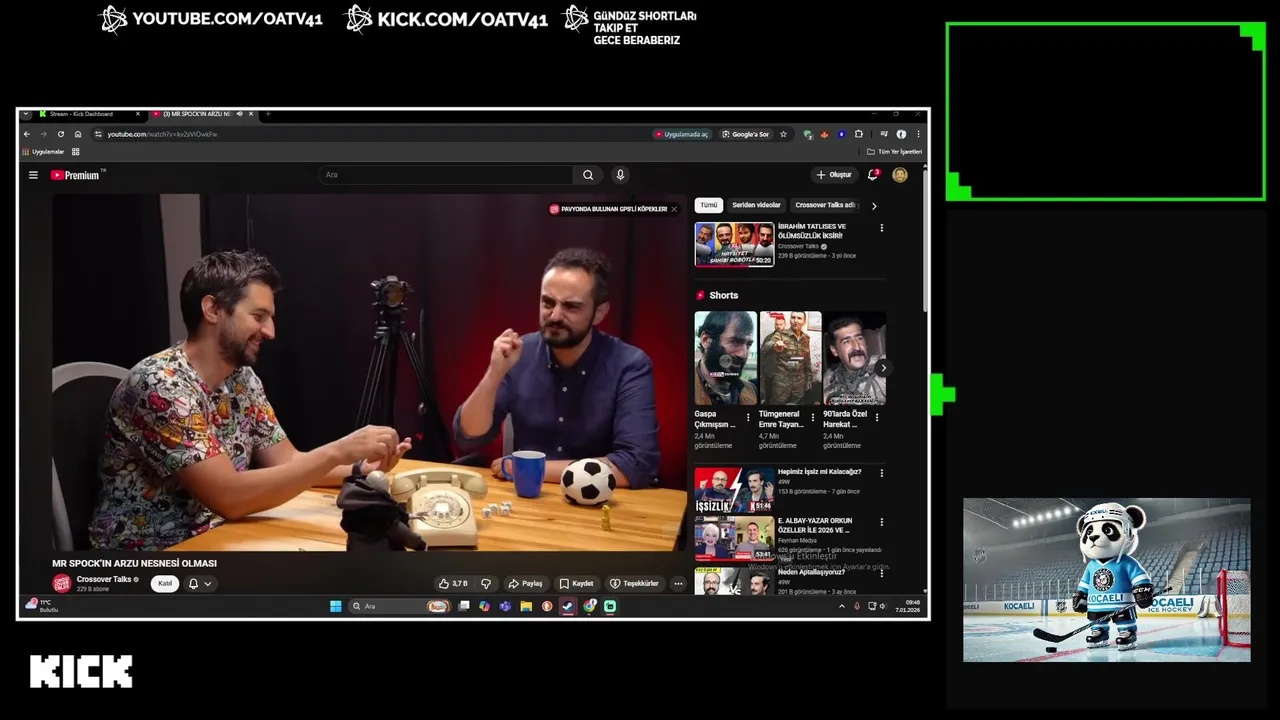The image size is (1280, 720).
Task: Open the 90'larda Özel Harekat short thumbnail
Action: tap(854, 358)
